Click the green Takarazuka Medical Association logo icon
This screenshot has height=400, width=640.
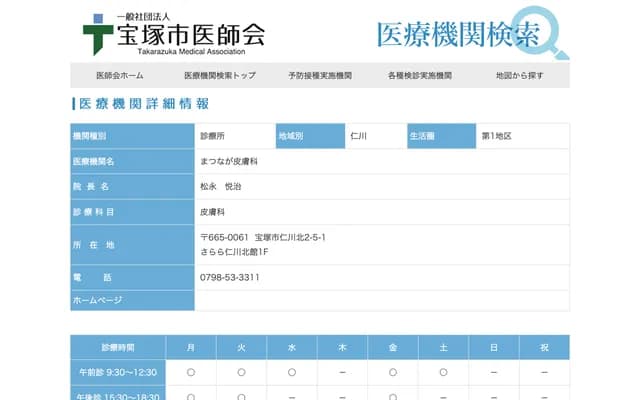click(x=98, y=33)
